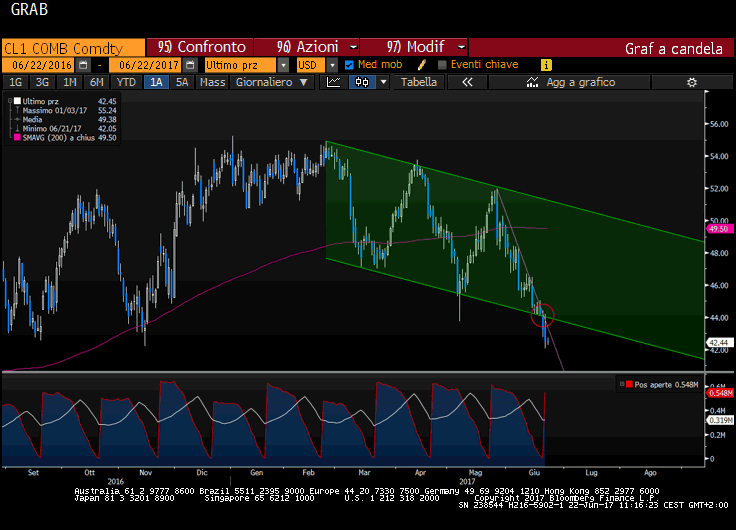
Task: Select the 6M time range button
Action: 96,82
